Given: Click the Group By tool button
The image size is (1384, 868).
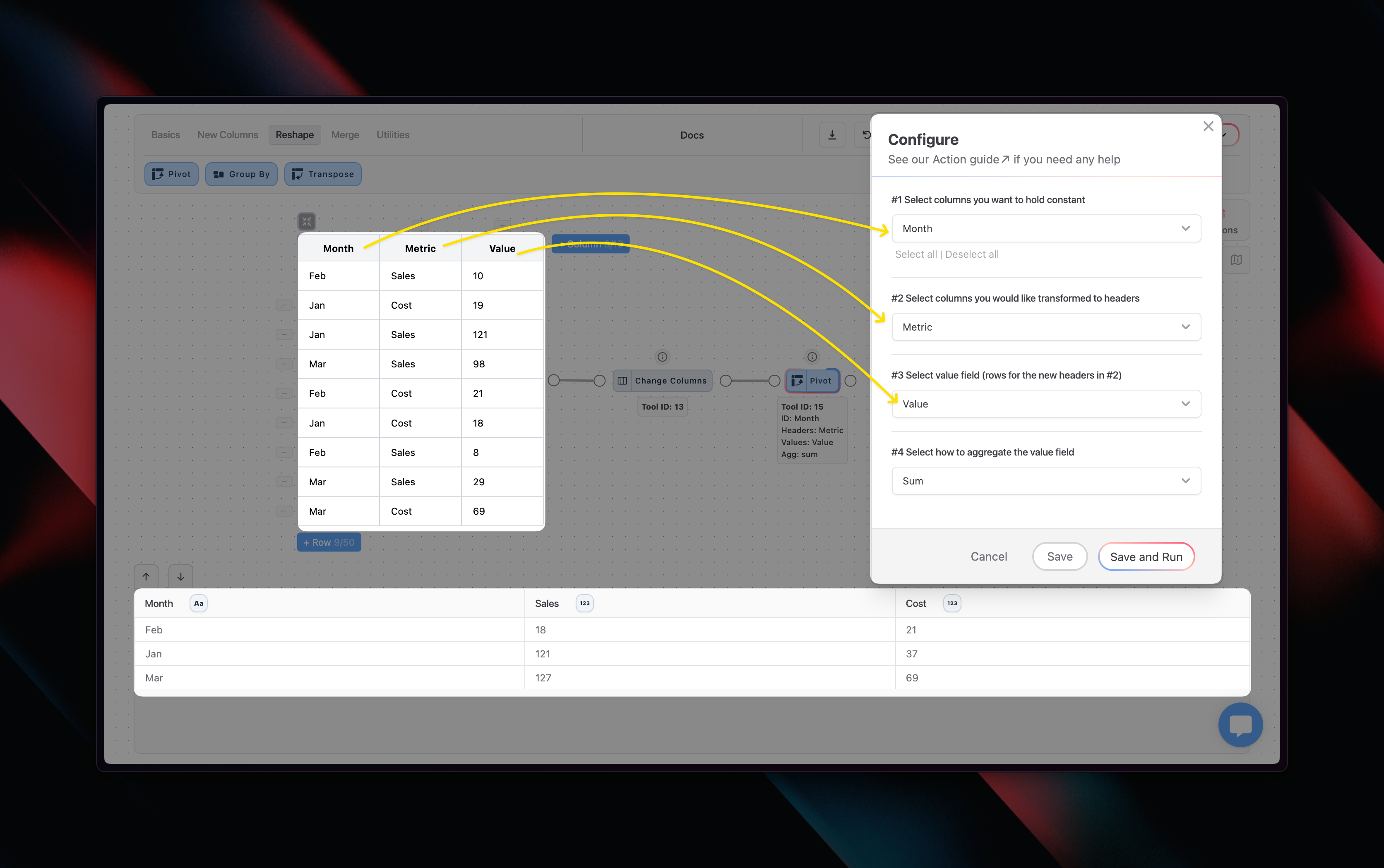Looking at the screenshot, I should (241, 174).
